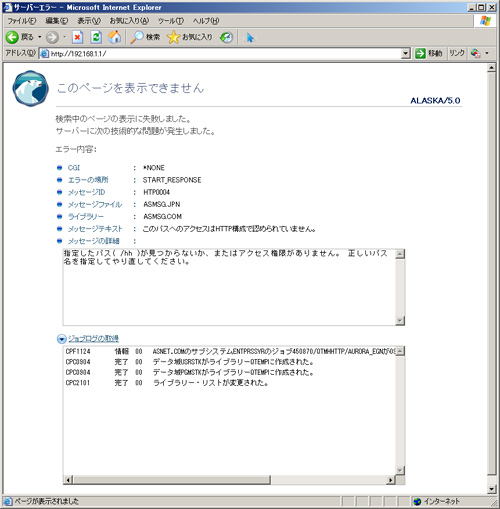Click the magnifier Search icon
Screen dimensions: 500x509
pos(137,37)
